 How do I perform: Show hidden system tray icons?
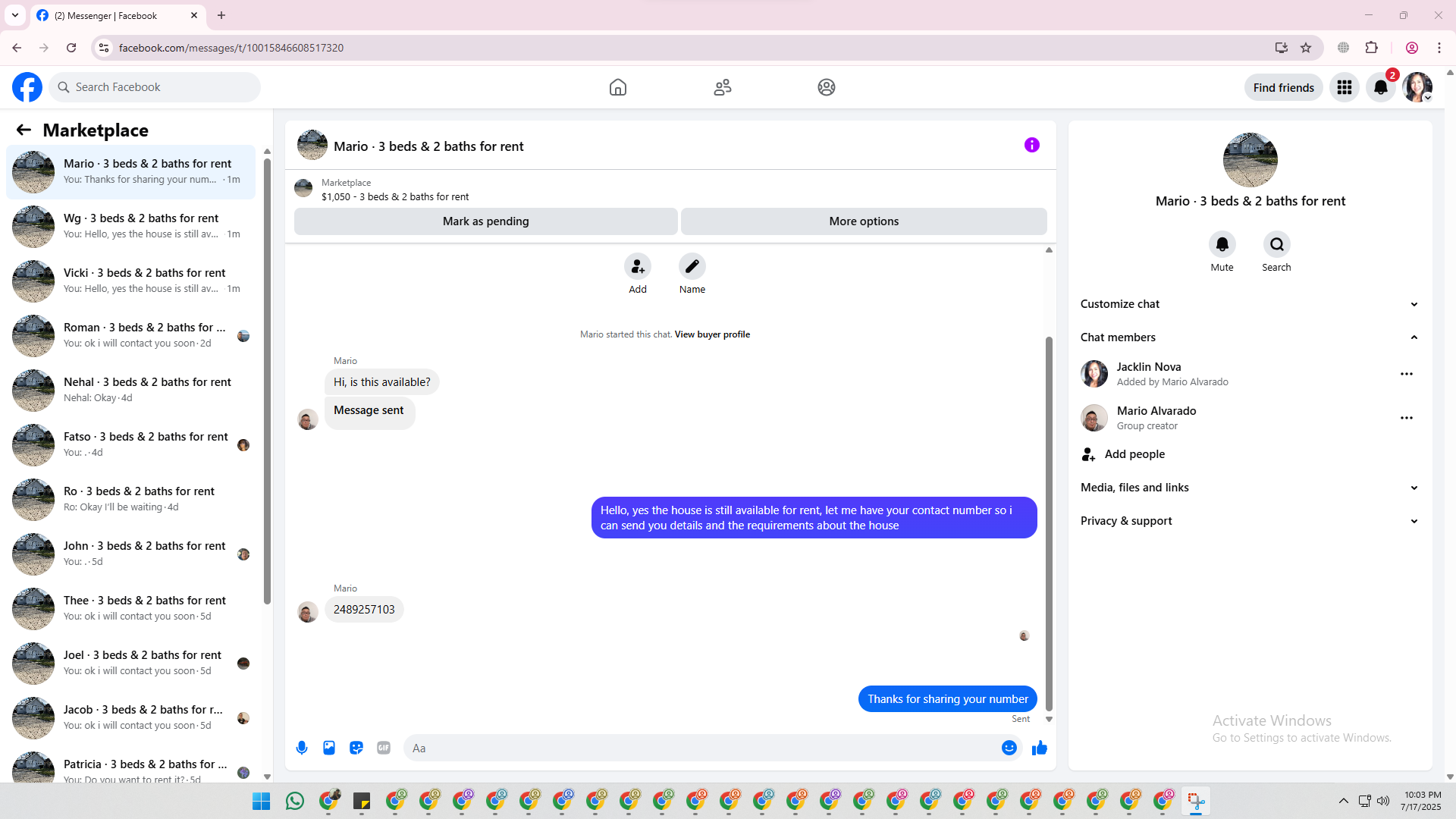pyautogui.click(x=1343, y=801)
